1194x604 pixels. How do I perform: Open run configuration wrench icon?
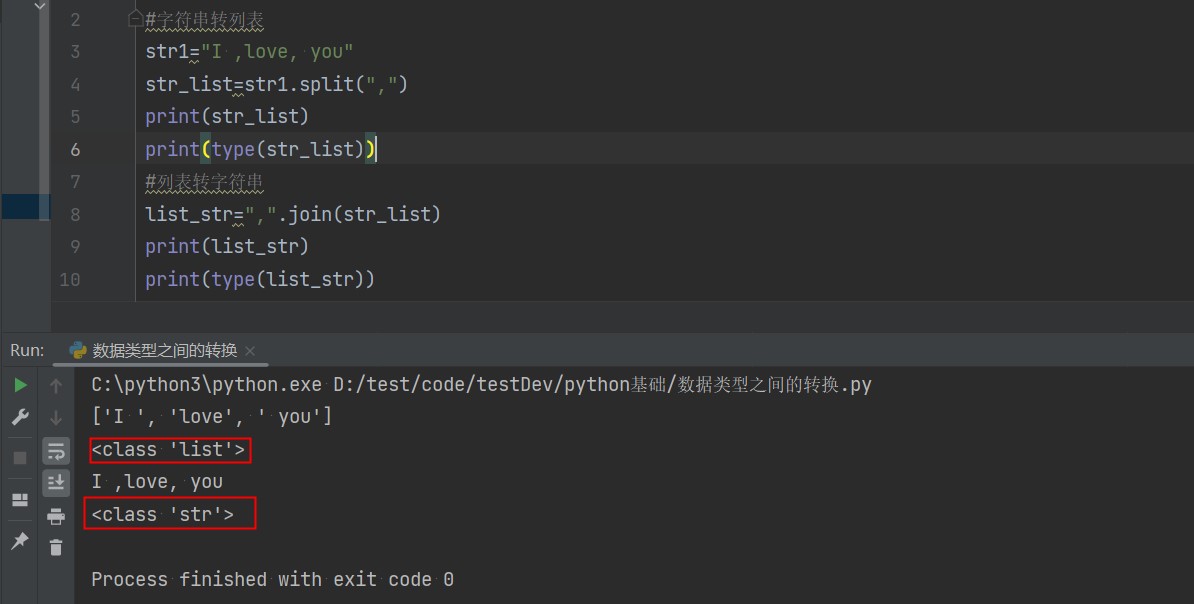[x=21, y=417]
